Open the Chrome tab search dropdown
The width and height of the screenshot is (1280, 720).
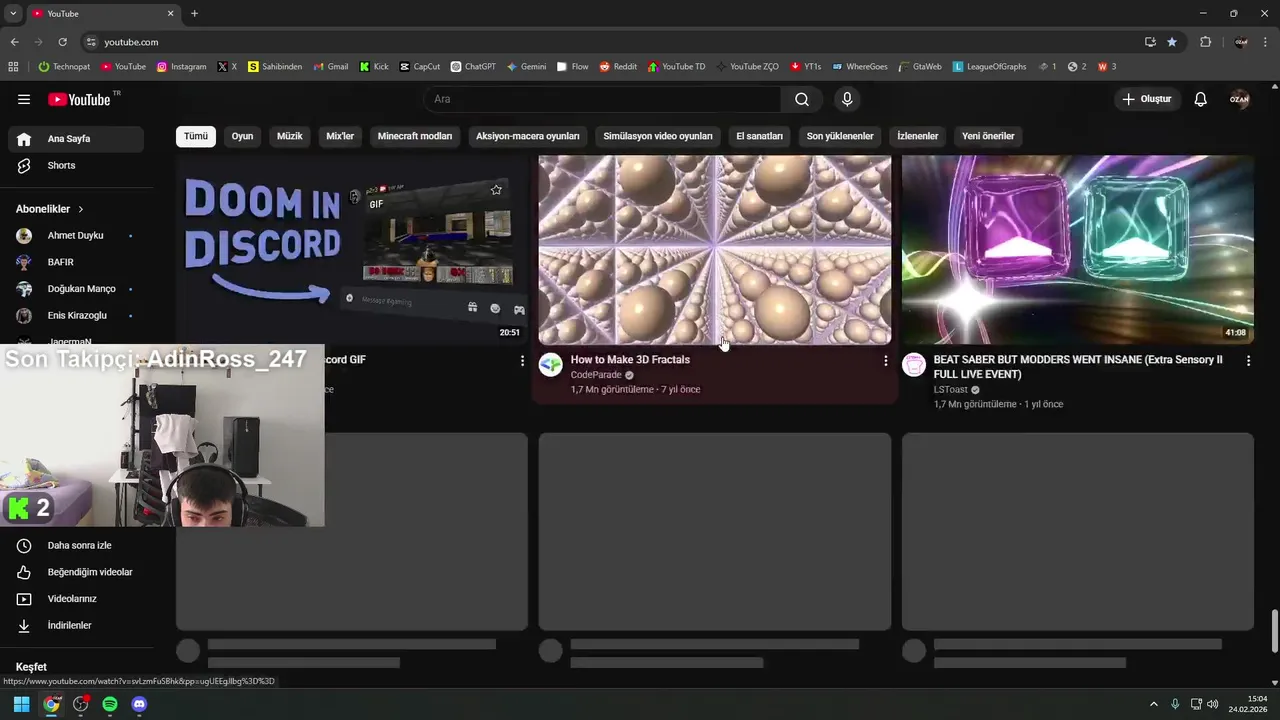(13, 13)
